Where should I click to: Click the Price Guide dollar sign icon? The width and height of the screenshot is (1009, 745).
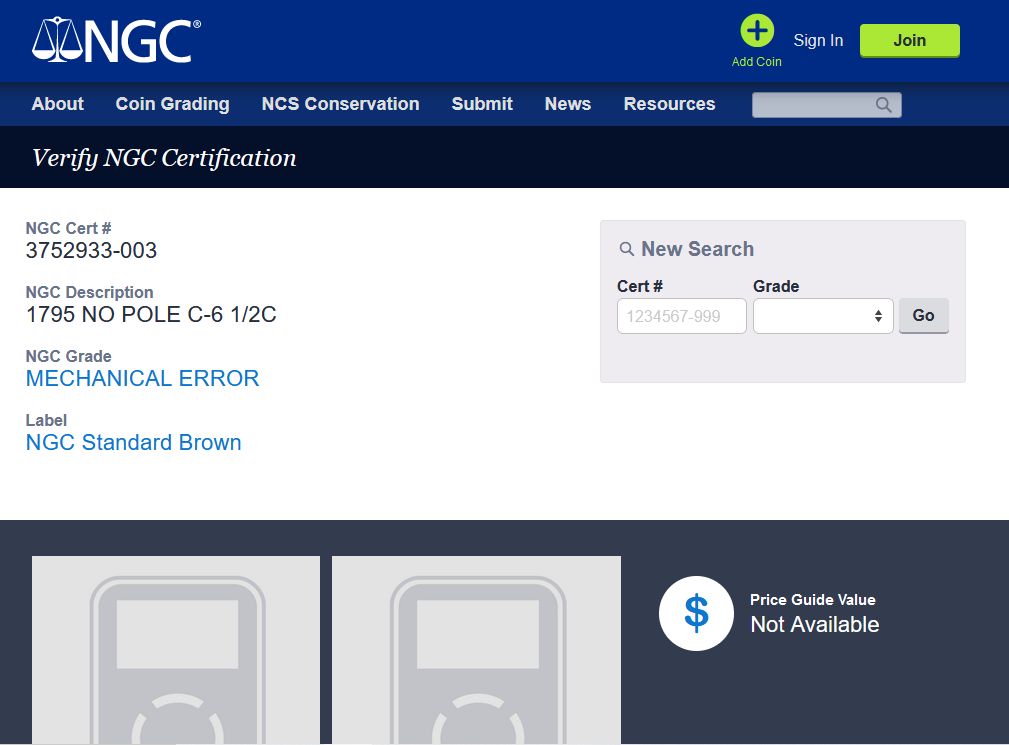696,613
